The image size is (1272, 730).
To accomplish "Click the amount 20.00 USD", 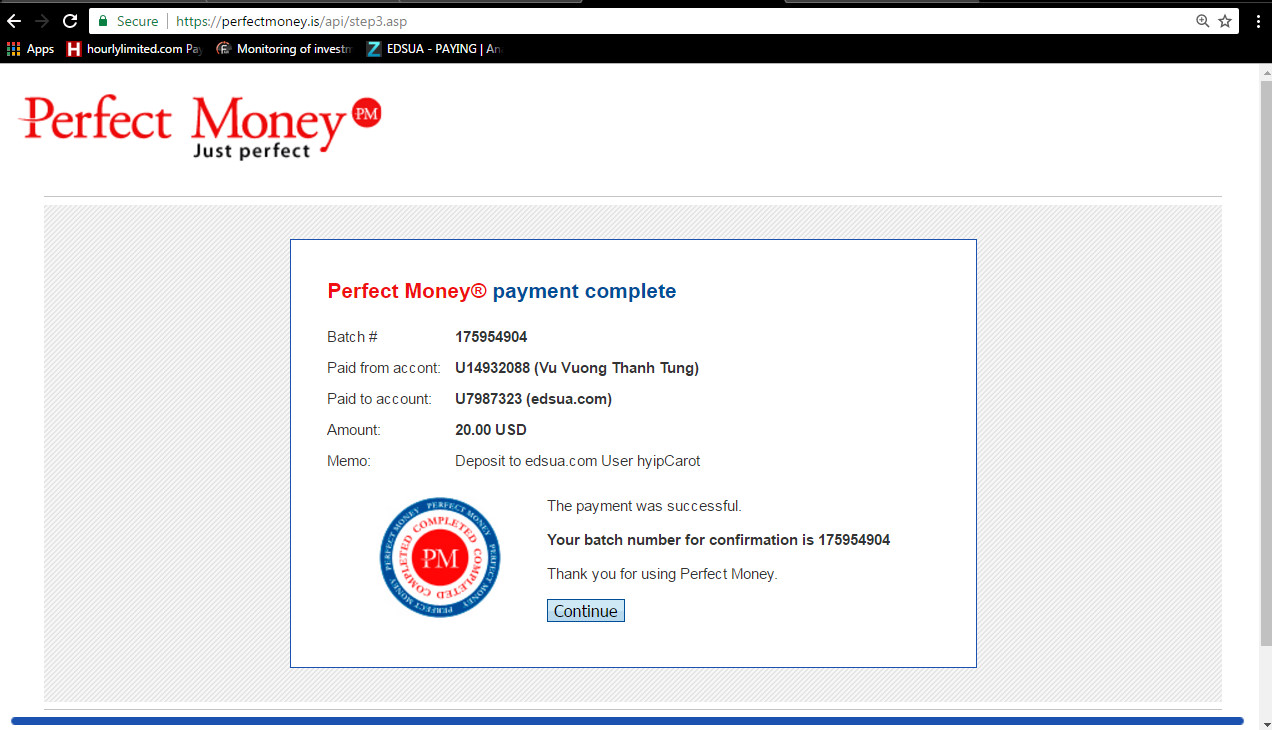I will [x=490, y=430].
